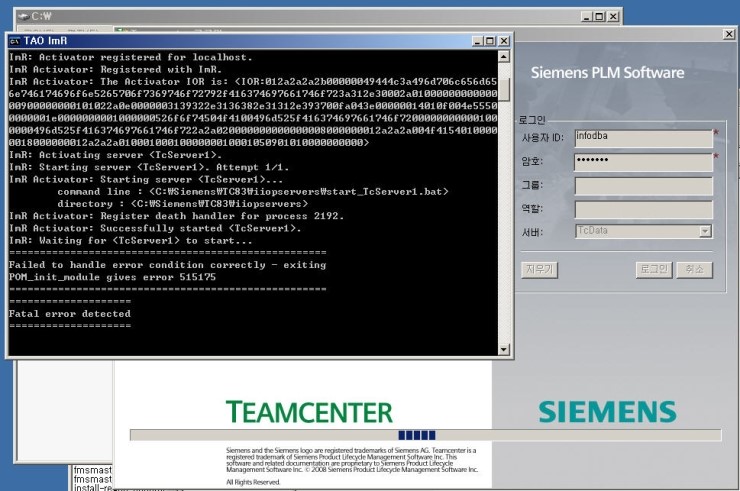This screenshot has height=491, width=740.
Task: Focus the 암호 password field
Action: click(644, 162)
